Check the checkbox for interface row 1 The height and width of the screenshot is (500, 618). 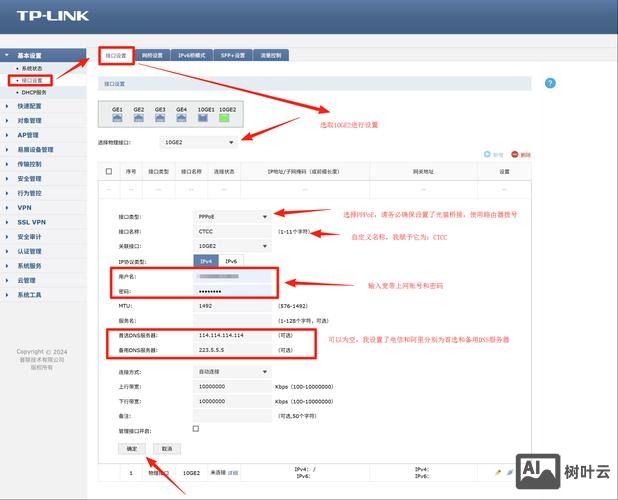108,471
